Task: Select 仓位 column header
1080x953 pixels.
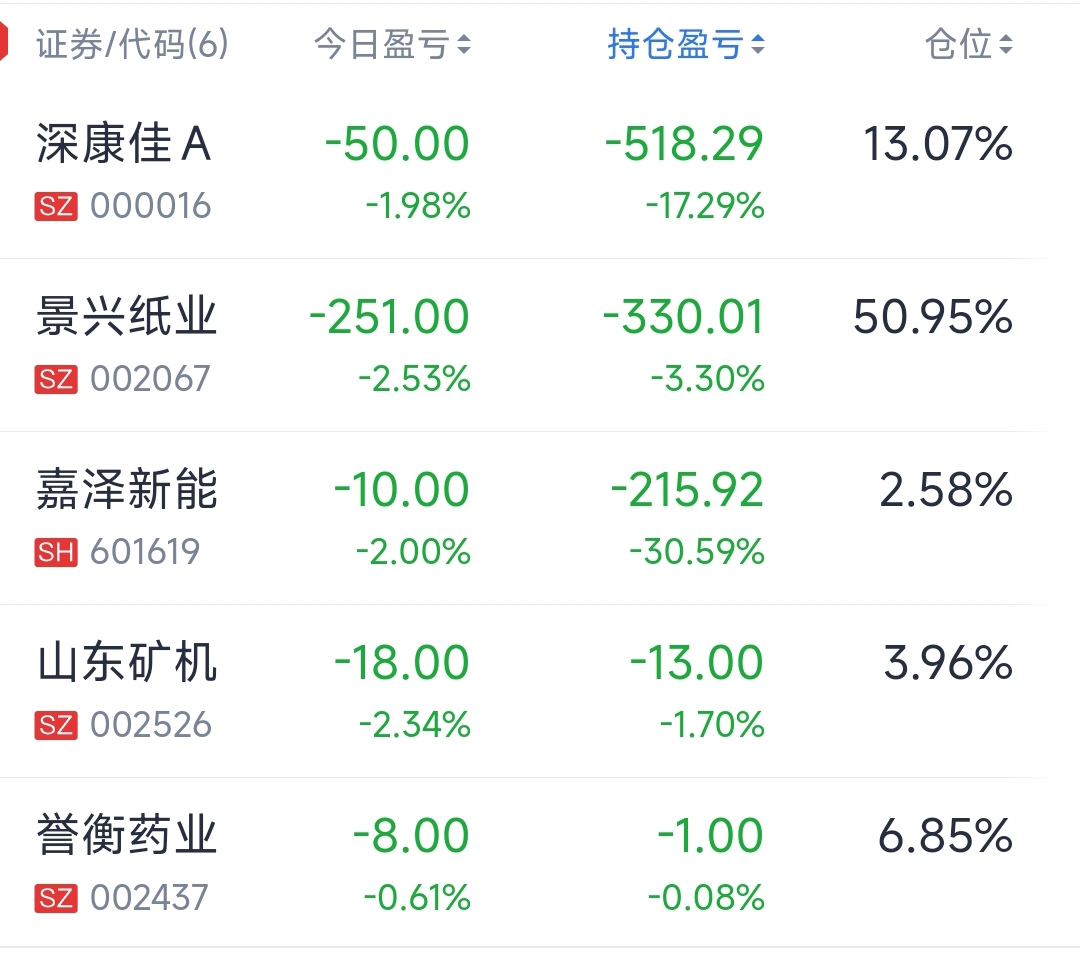Action: tap(968, 45)
